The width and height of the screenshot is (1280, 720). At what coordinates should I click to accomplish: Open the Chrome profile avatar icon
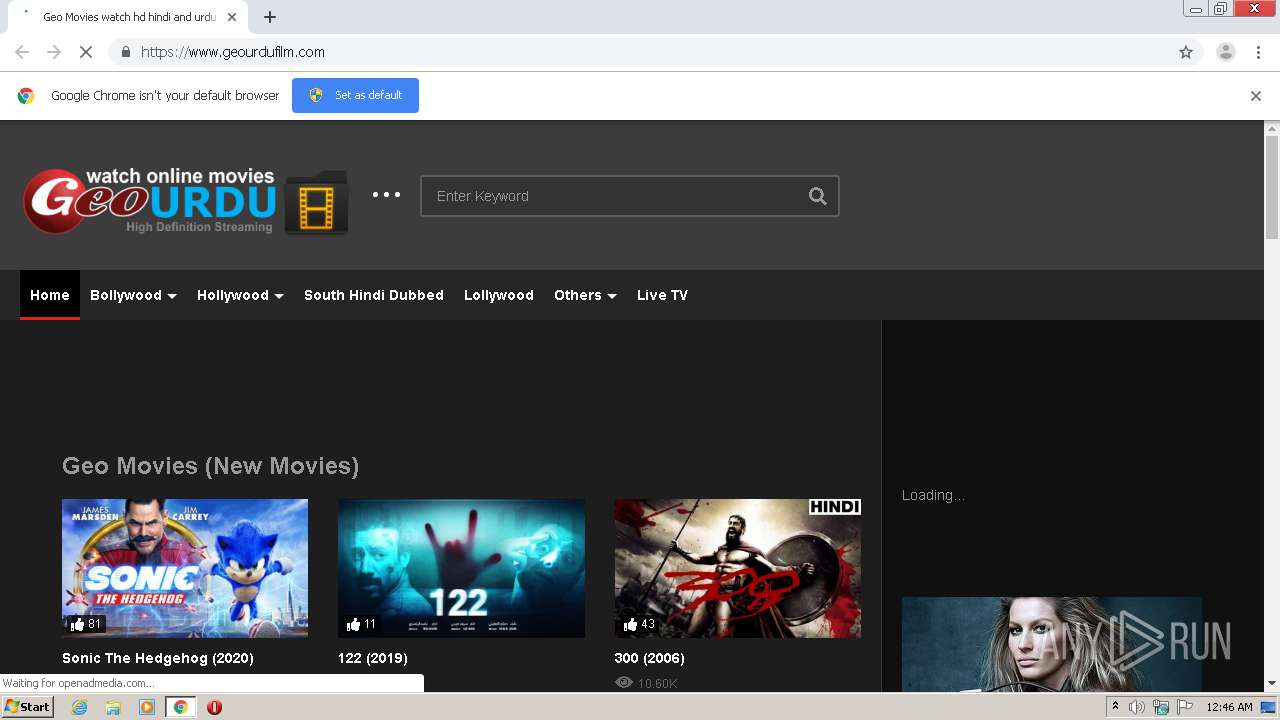(x=1226, y=52)
